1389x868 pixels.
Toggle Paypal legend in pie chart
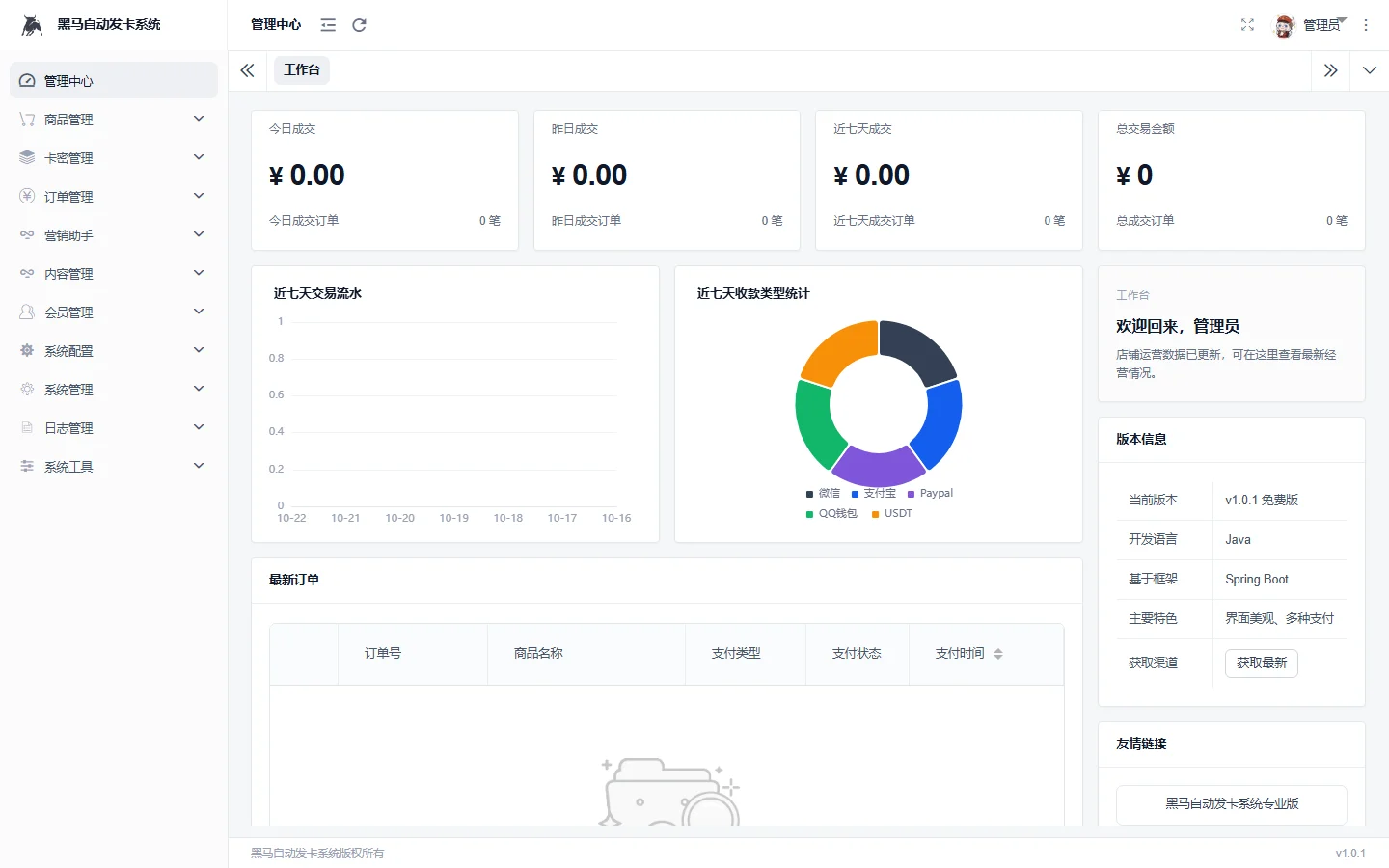pos(930,493)
